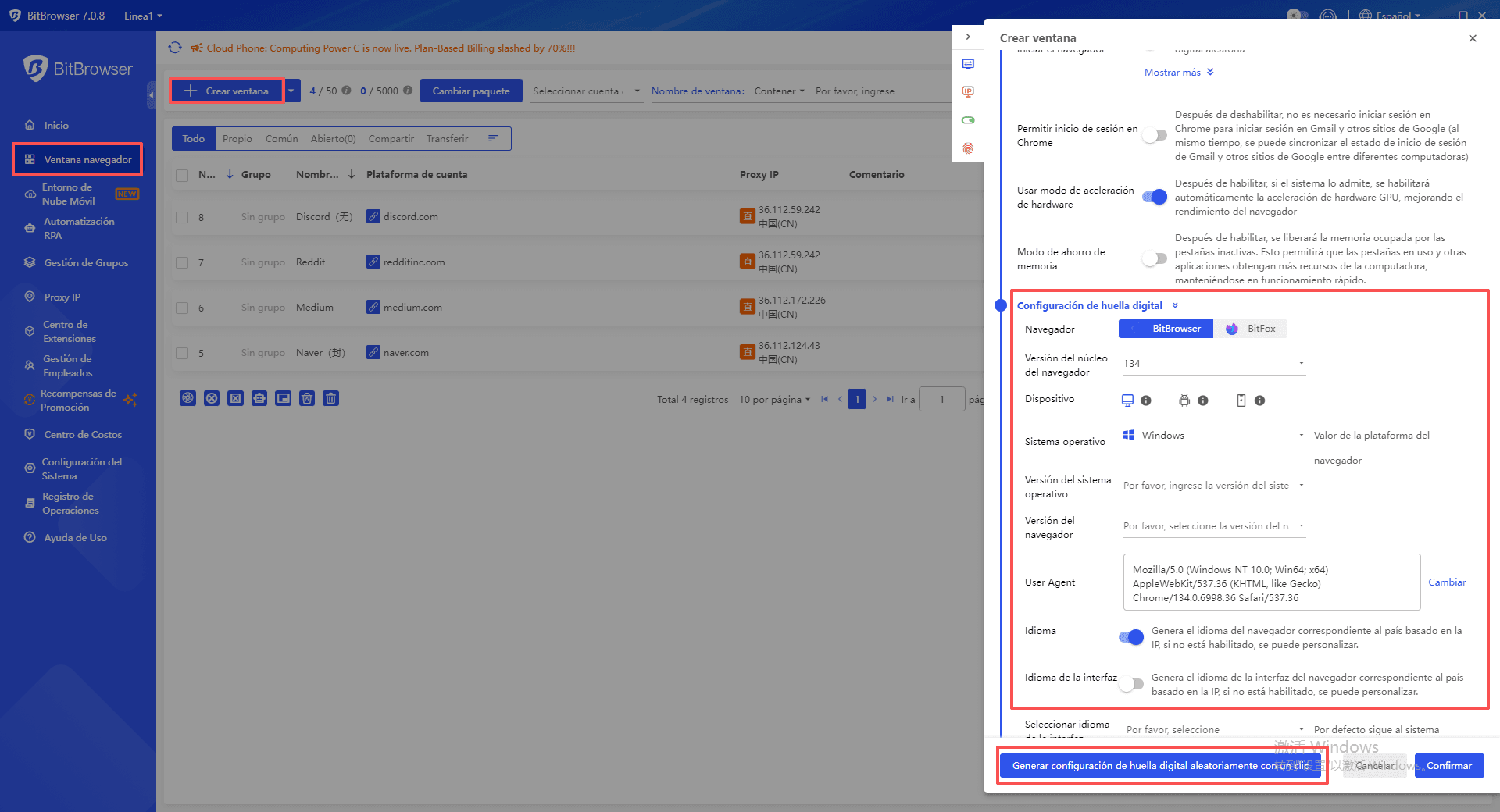Click the page number input field

(941, 399)
